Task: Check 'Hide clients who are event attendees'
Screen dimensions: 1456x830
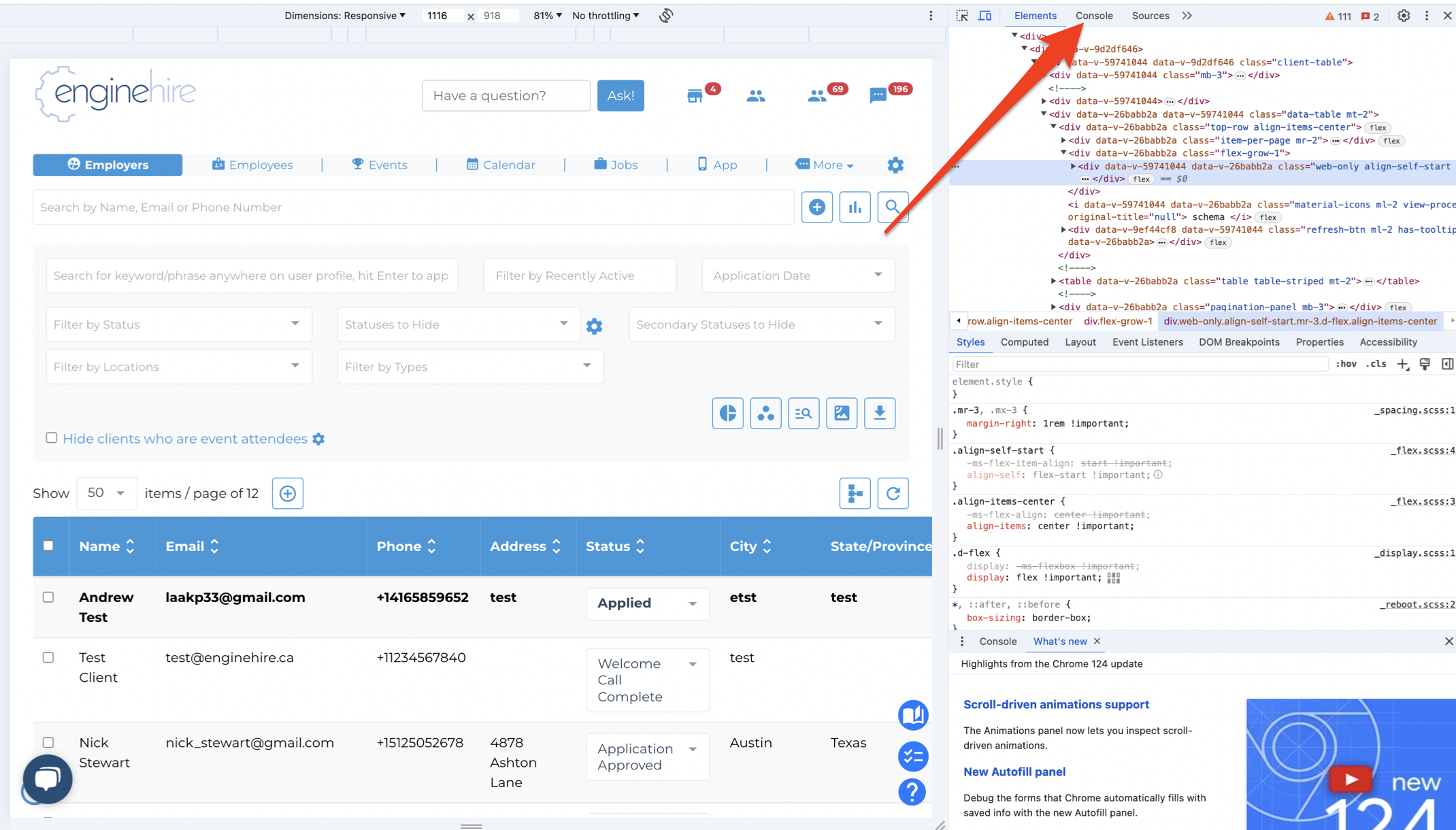Action: (x=51, y=438)
